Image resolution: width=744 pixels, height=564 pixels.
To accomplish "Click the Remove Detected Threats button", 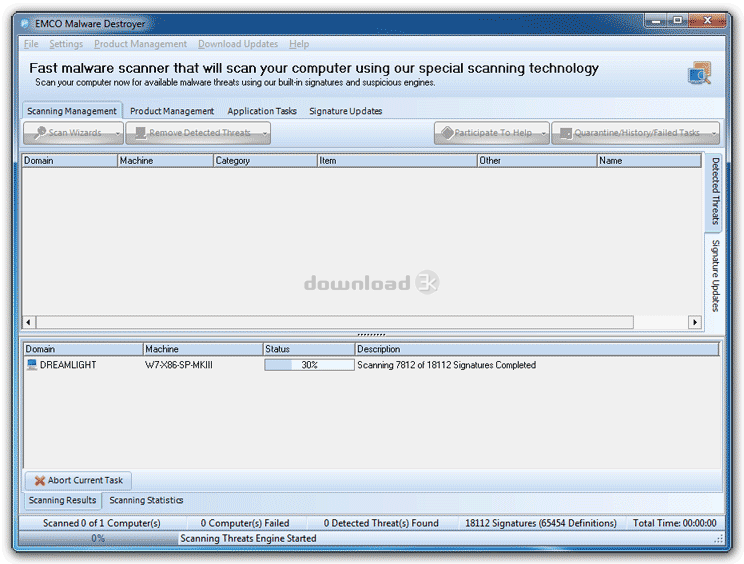I will (x=198, y=133).
